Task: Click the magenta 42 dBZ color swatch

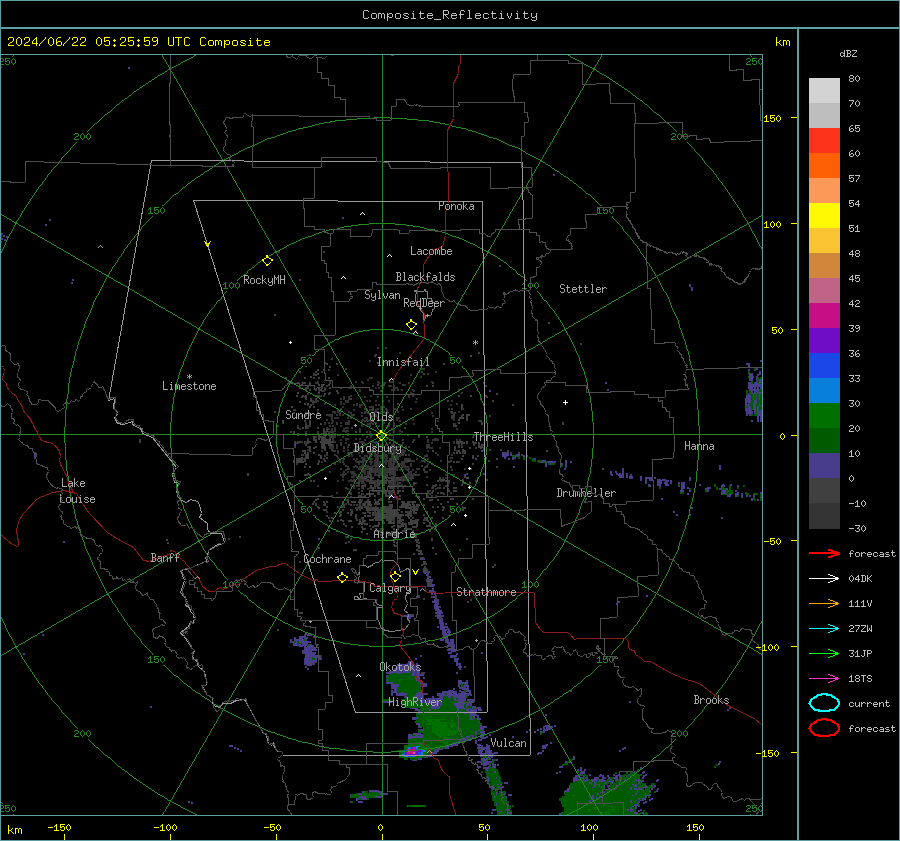Action: click(824, 315)
